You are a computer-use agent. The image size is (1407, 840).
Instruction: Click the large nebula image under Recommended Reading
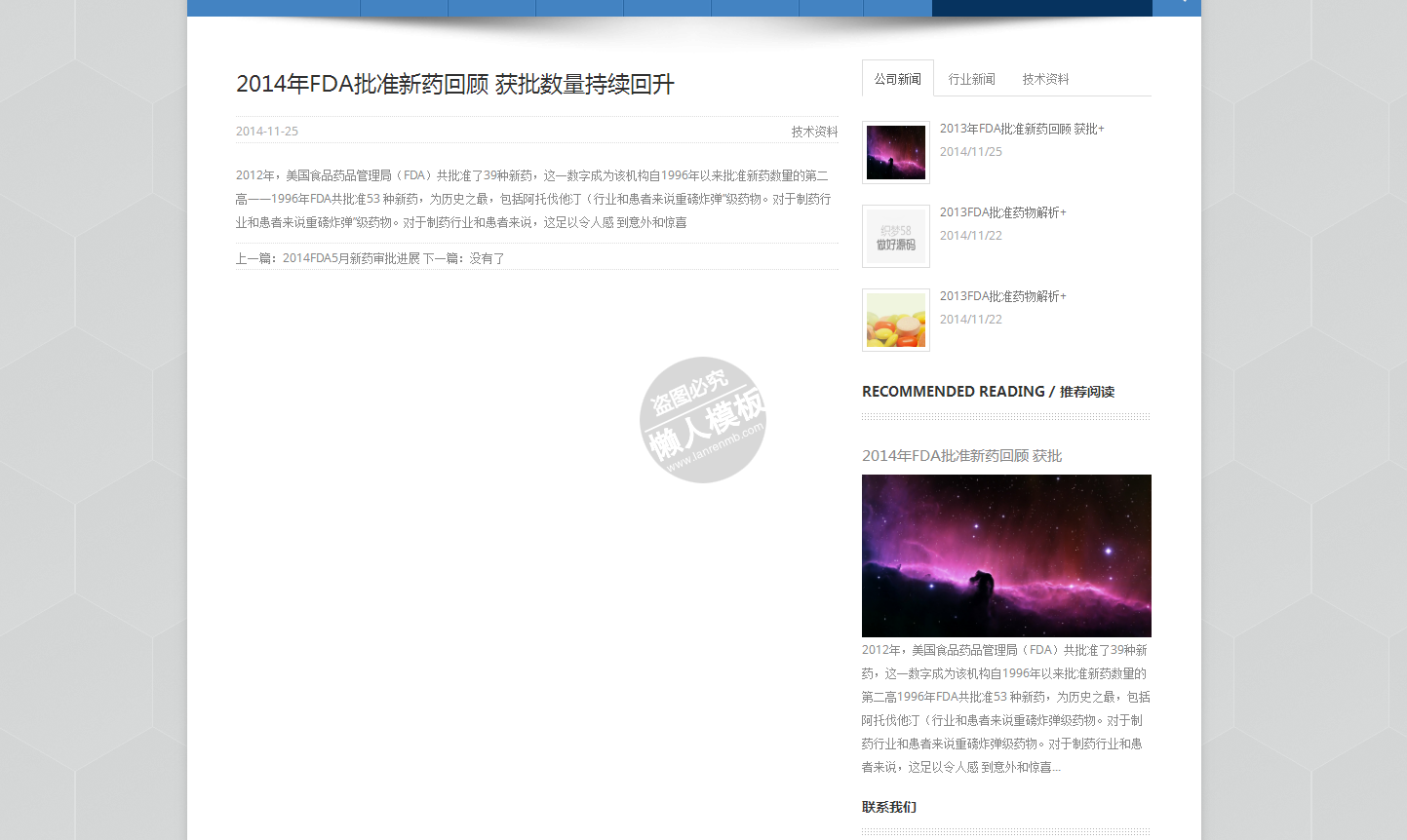tap(1006, 555)
